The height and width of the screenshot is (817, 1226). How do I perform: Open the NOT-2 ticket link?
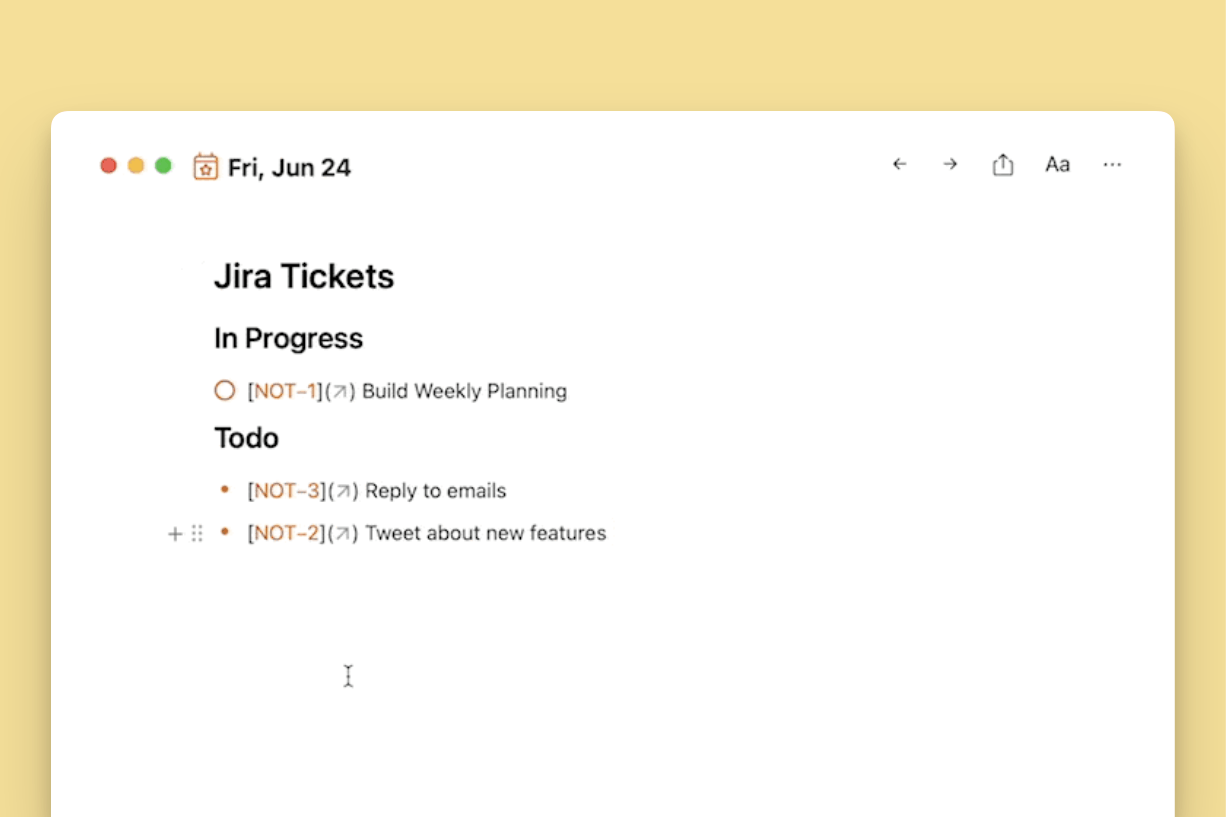287,533
